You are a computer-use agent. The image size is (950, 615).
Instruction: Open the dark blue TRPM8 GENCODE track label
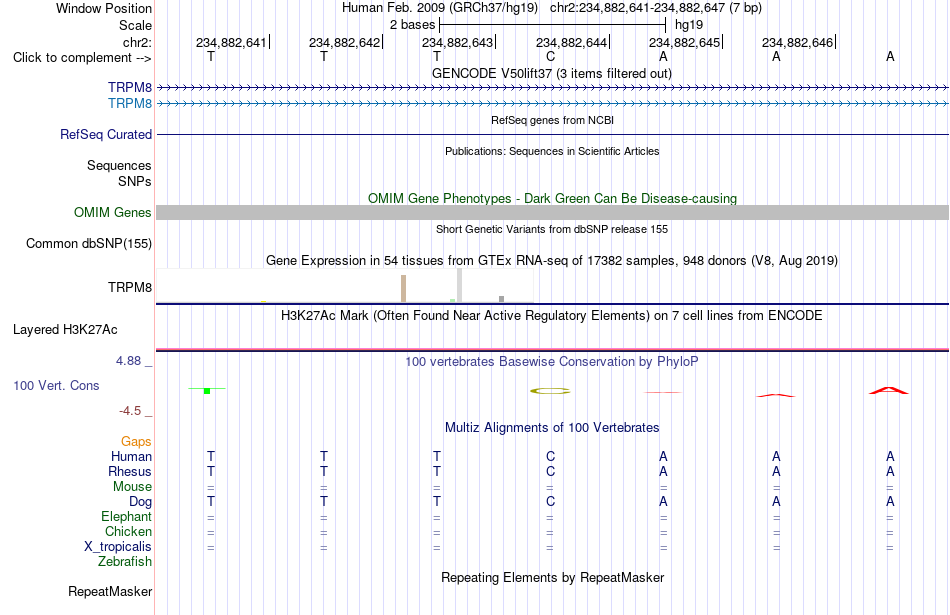pyautogui.click(x=130, y=87)
